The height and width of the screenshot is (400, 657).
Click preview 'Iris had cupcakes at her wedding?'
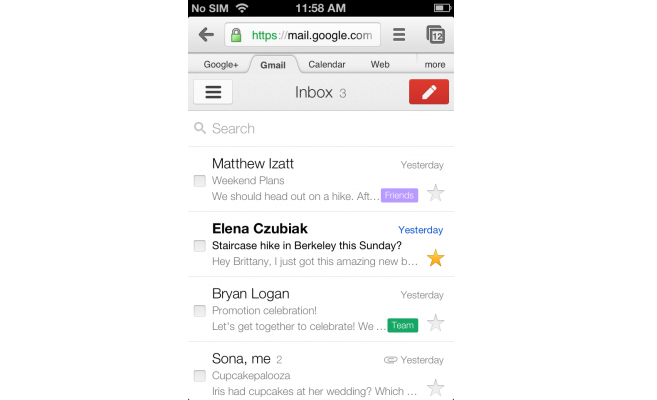coord(314,391)
